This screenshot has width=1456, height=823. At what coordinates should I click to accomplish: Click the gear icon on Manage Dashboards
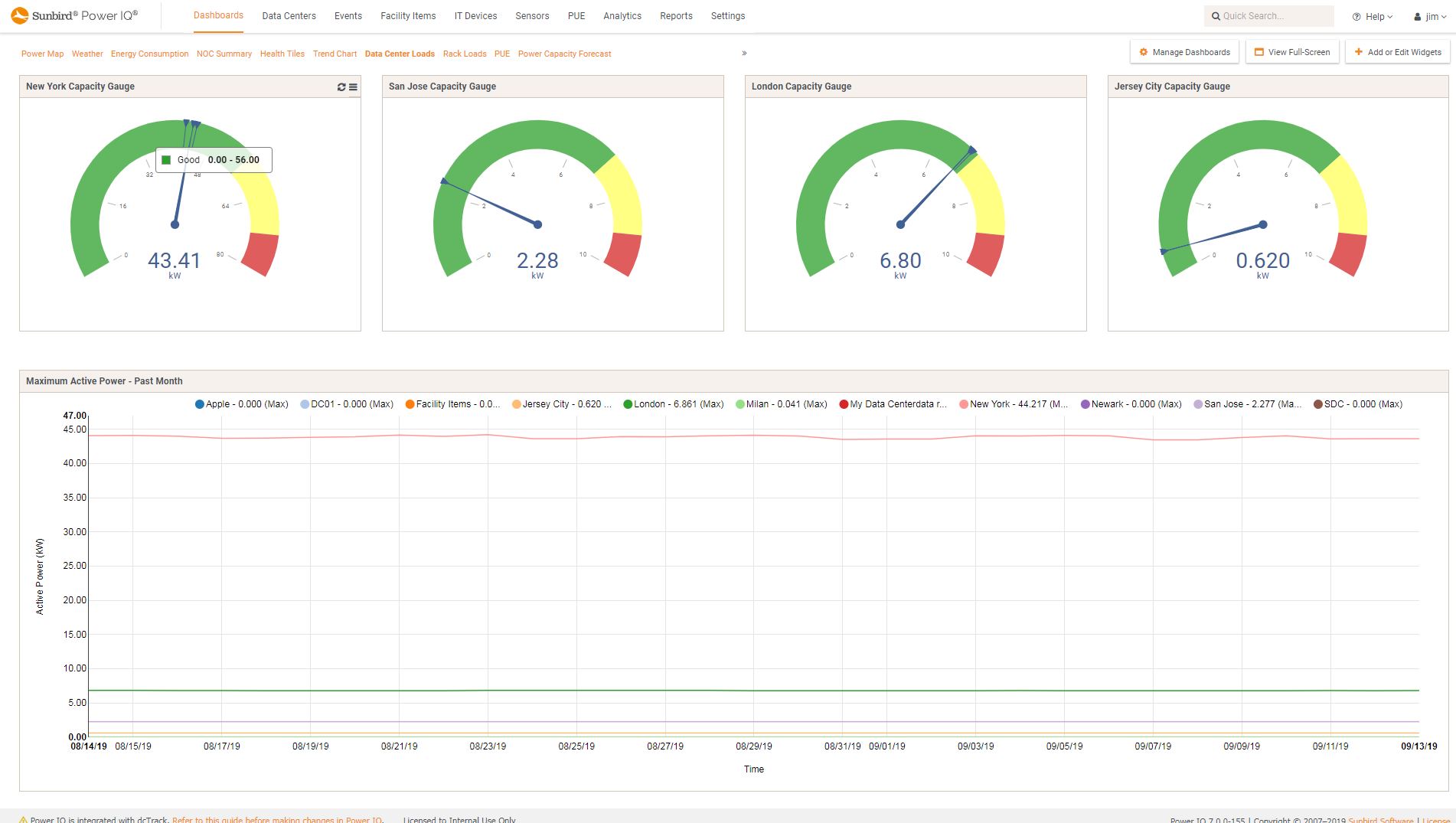(1144, 52)
